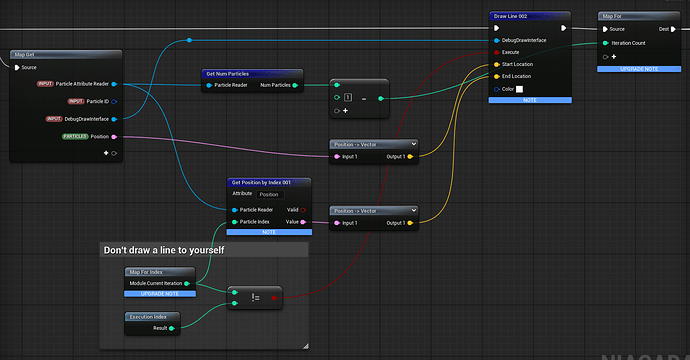Edit the constant value 1 on subtract node
This screenshot has height=360, width=690.
(x=348, y=97)
